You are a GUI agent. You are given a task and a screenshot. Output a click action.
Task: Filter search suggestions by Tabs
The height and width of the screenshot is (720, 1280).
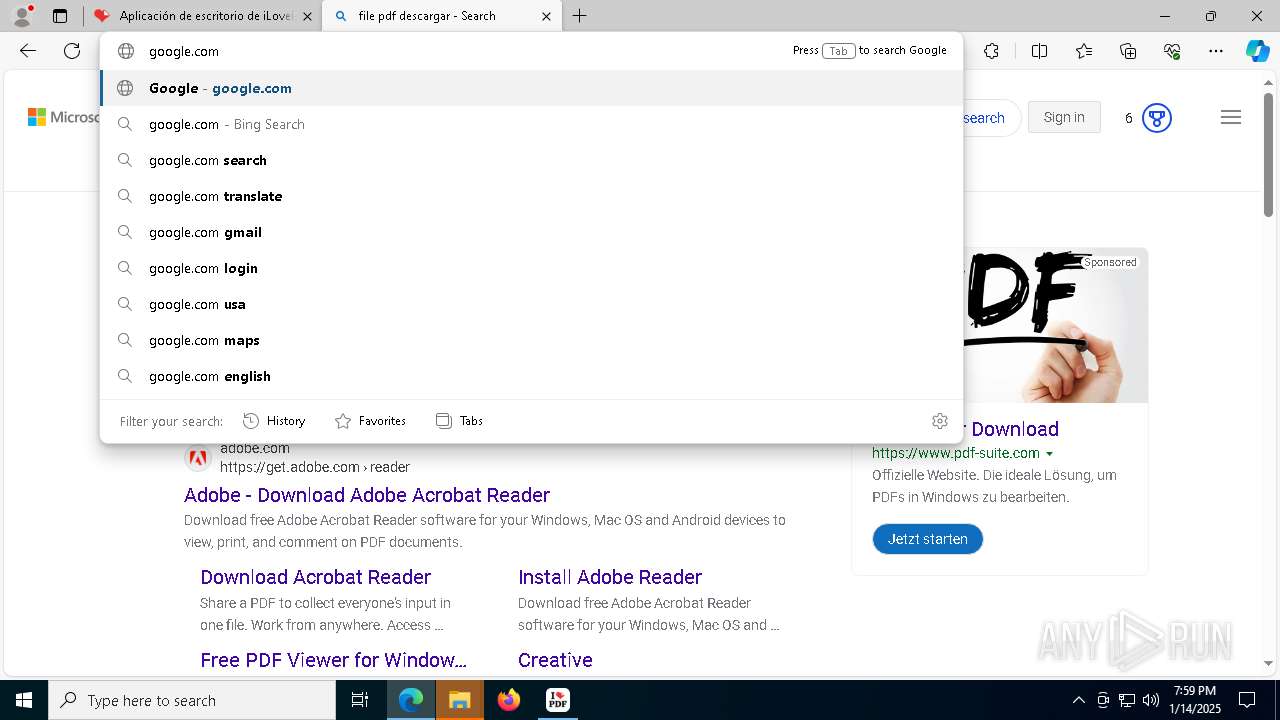click(x=459, y=421)
